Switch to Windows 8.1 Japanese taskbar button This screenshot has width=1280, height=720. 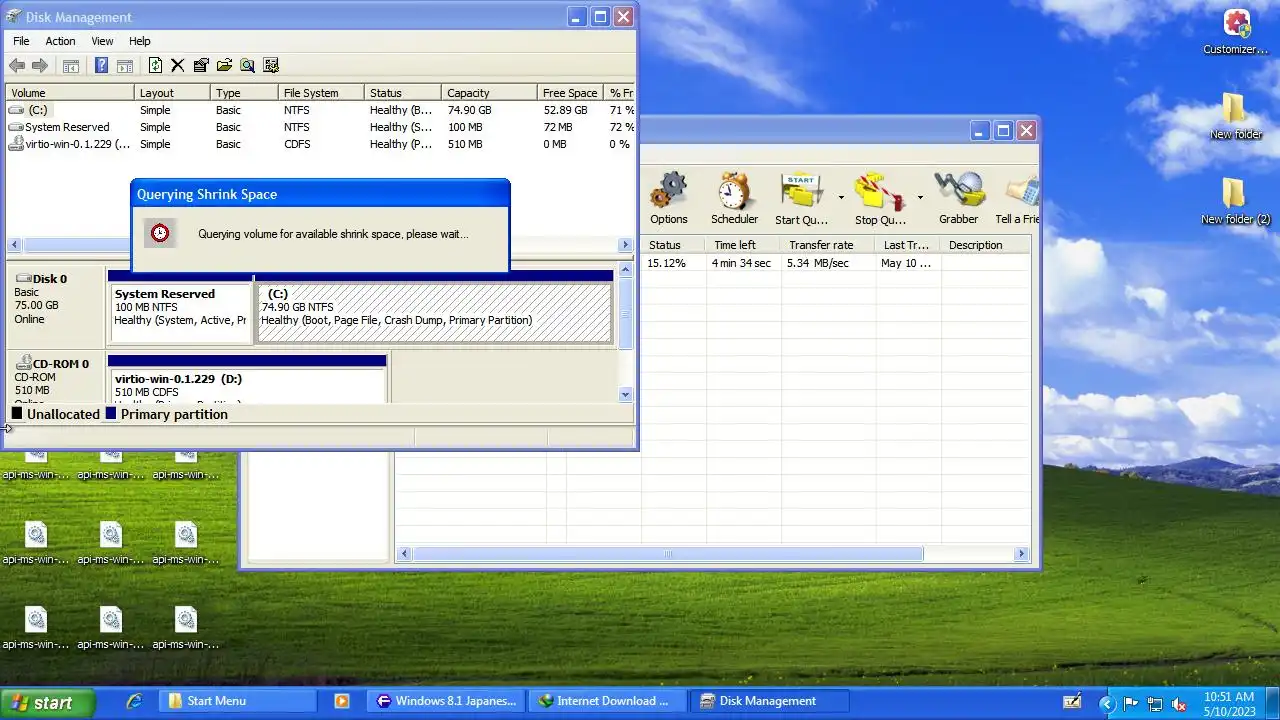447,701
